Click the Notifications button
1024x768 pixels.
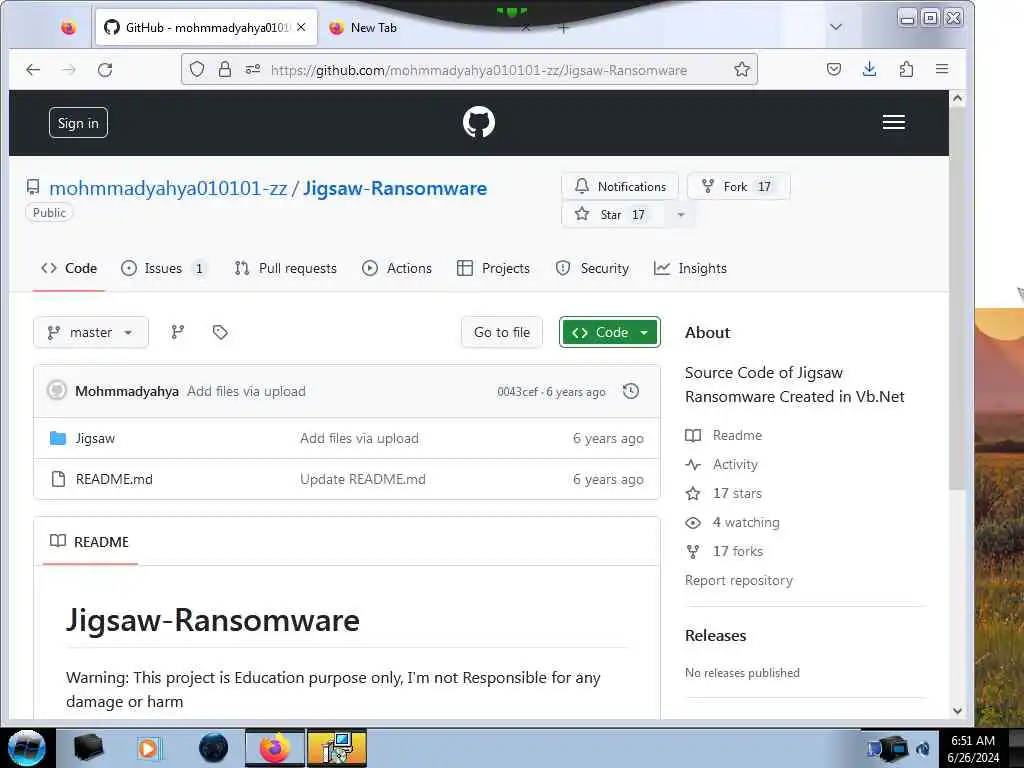click(x=620, y=187)
